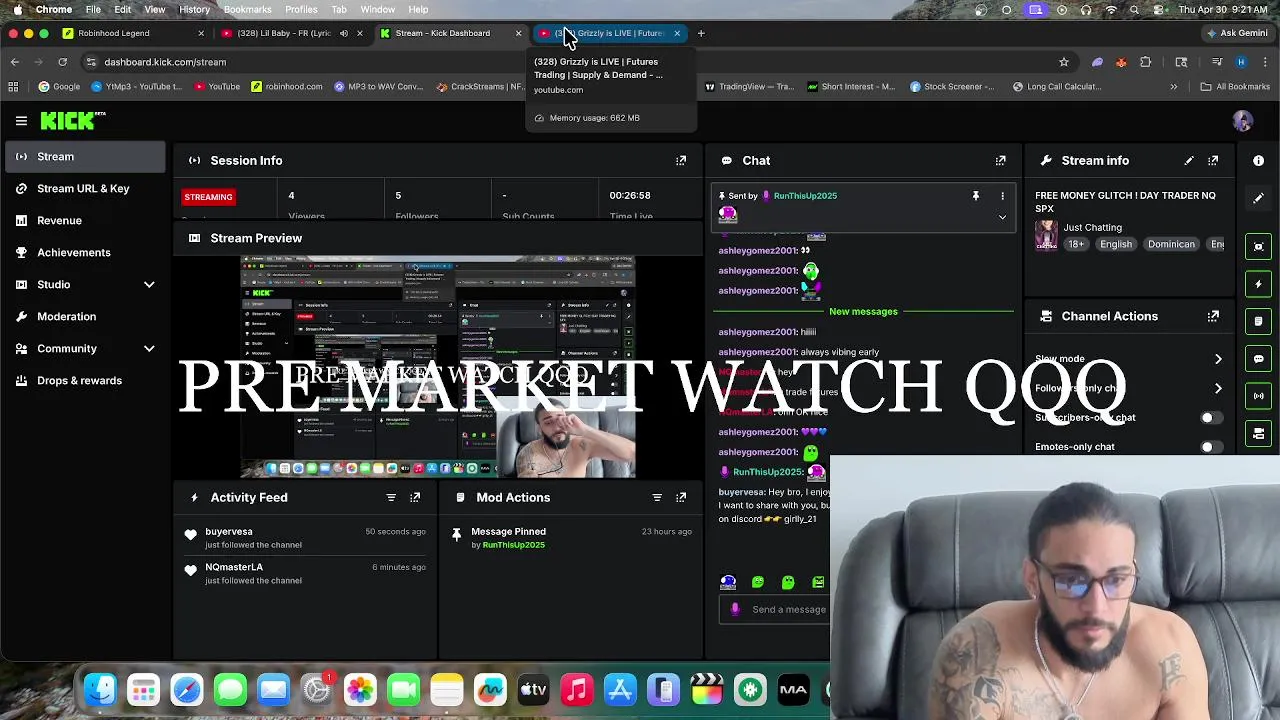Screen dimensions: 1280x720
Task: Expand Followers-only chat settings arrow
Action: click(1218, 388)
